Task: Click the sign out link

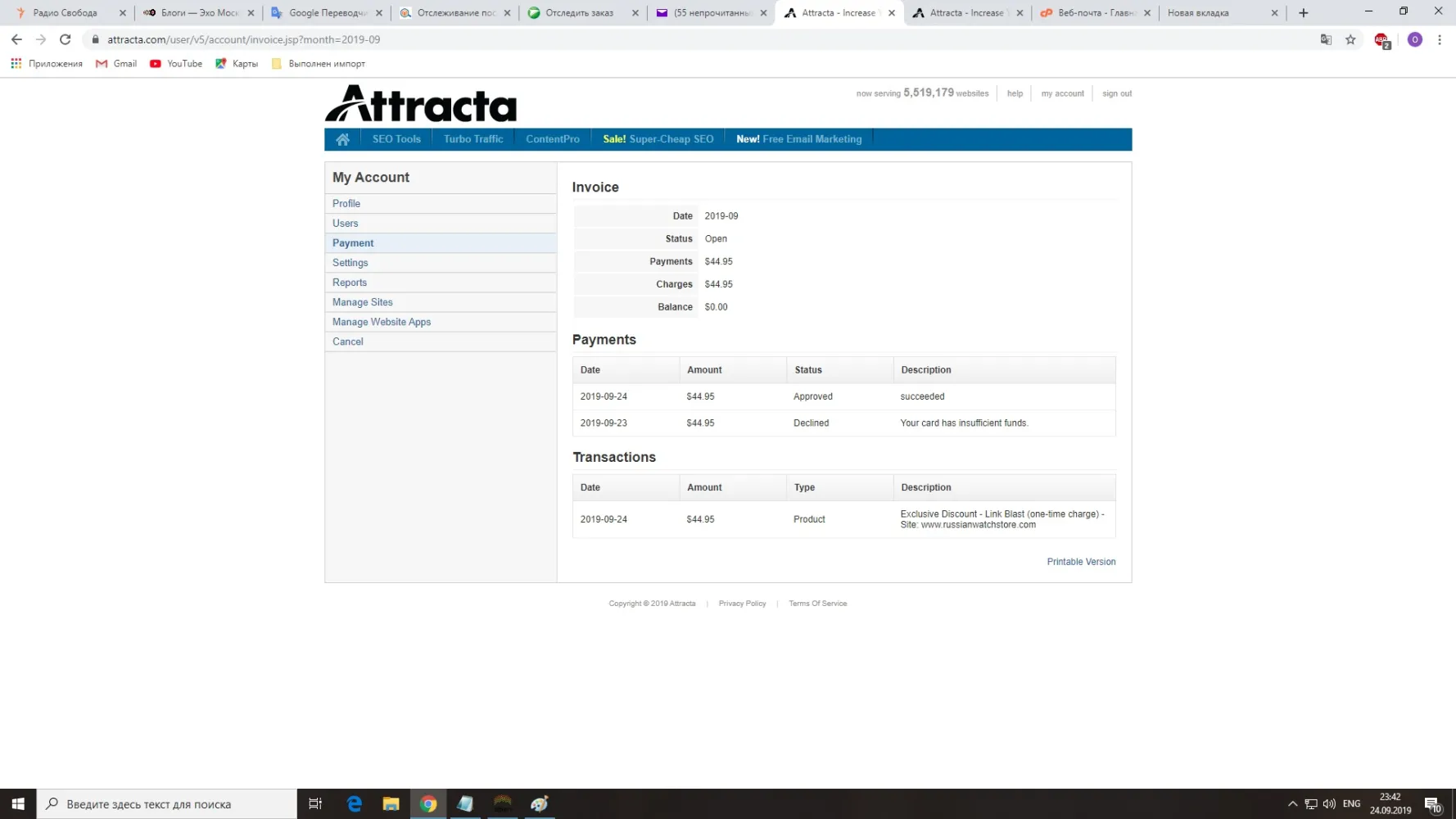Action: coord(1116,93)
